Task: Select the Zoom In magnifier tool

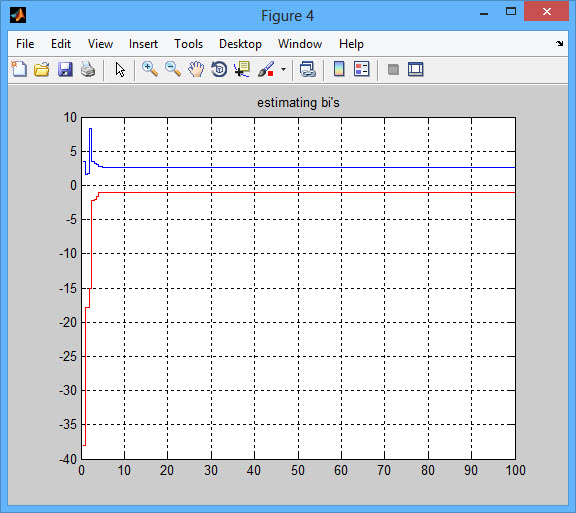Action: (150, 69)
